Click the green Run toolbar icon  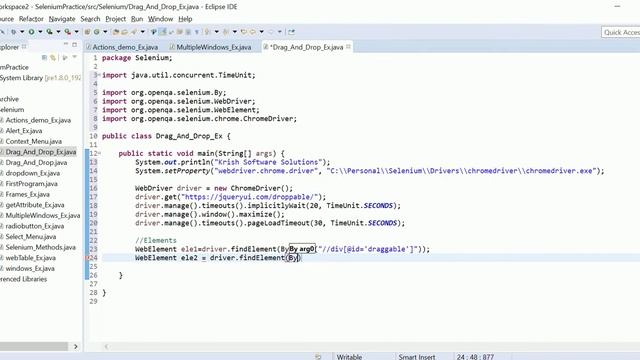click(x=31, y=31)
